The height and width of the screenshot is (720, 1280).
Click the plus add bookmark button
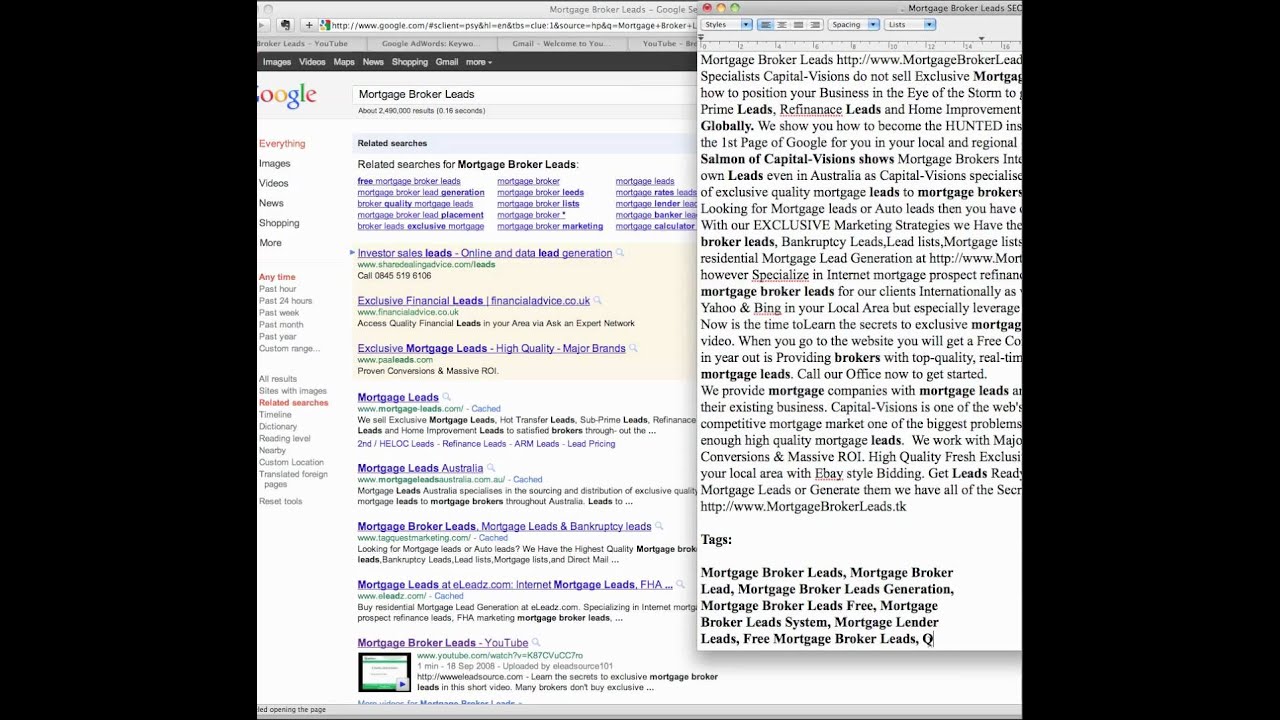309,25
